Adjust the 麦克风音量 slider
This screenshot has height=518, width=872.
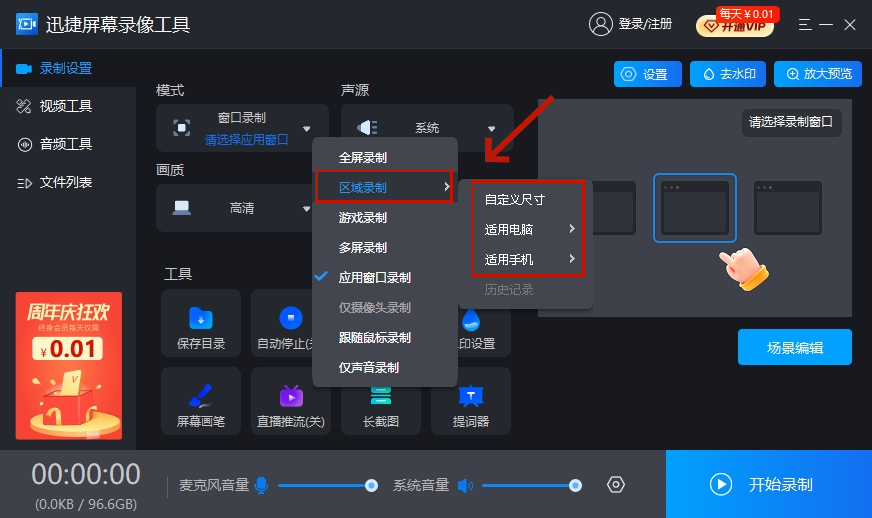pos(328,486)
